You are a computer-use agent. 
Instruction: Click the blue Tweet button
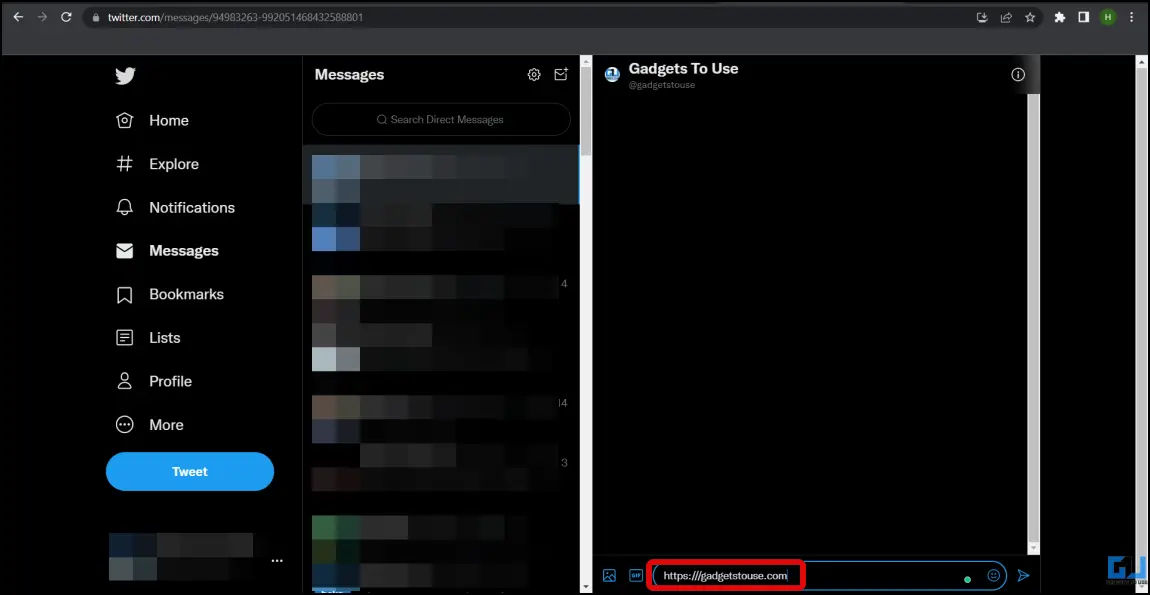click(190, 472)
